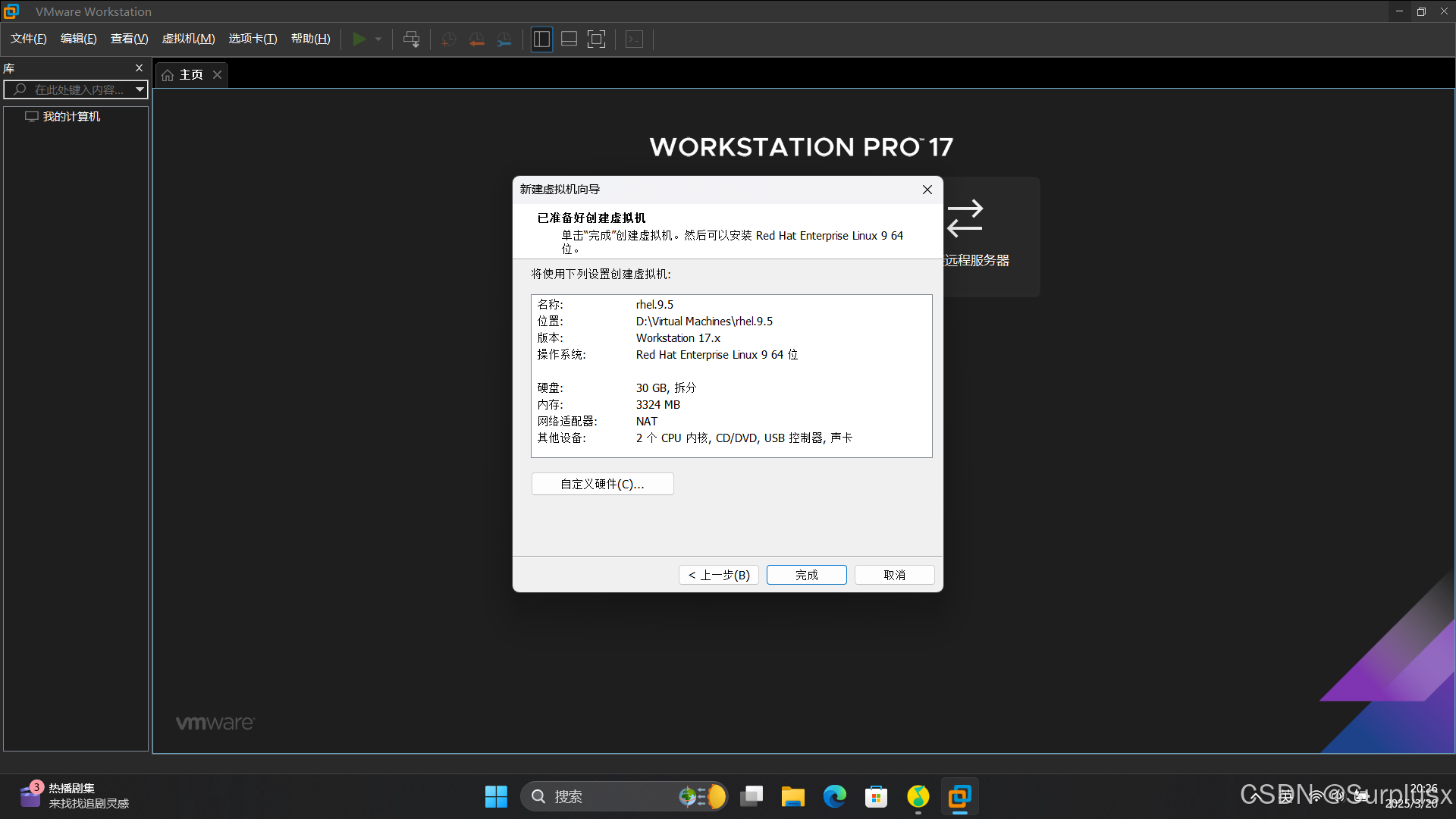This screenshot has width=1456, height=819.
Task: Click the Send Ctrl+Alt+Del toolbar icon
Action: click(411, 39)
